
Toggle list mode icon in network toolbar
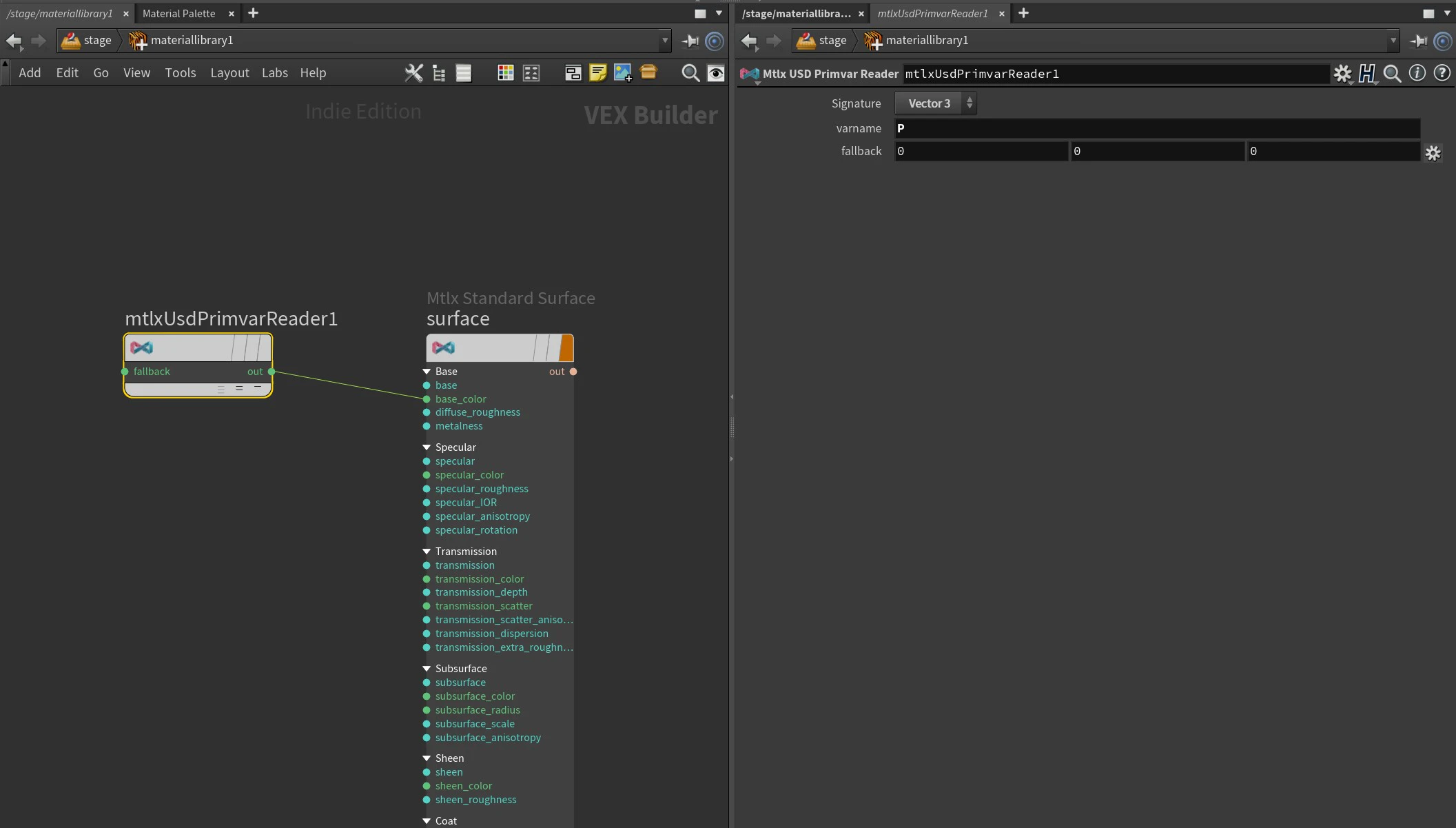tap(464, 73)
